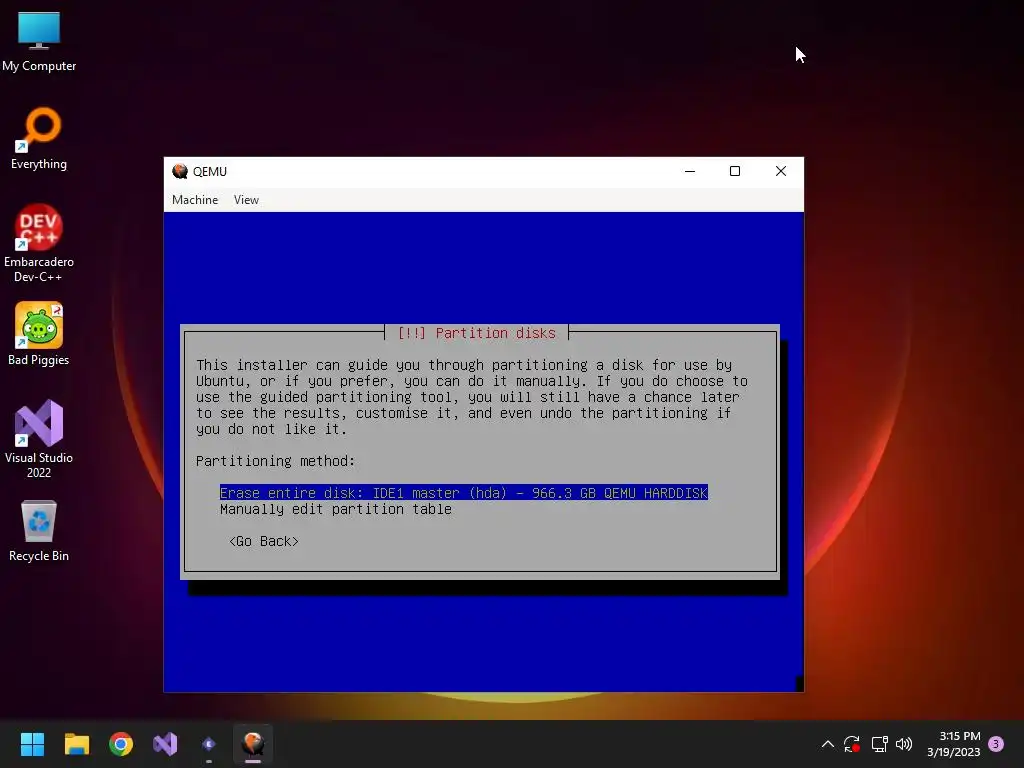Screen dimensions: 1024x768
Task: Activate the QEMU taskbar icon
Action: pos(253,744)
